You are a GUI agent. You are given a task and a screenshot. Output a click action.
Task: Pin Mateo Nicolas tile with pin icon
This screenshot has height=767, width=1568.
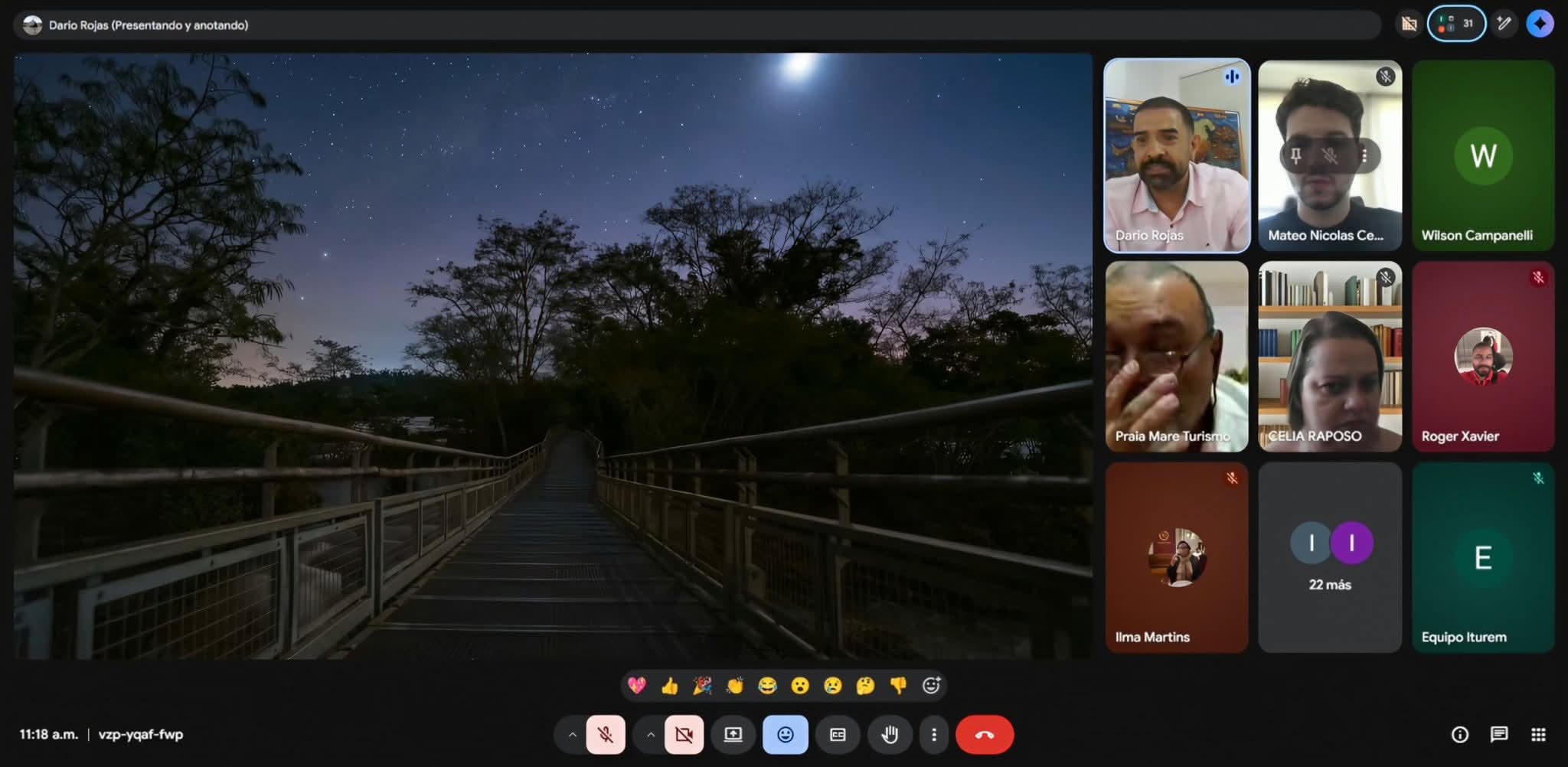pyautogui.click(x=1295, y=156)
